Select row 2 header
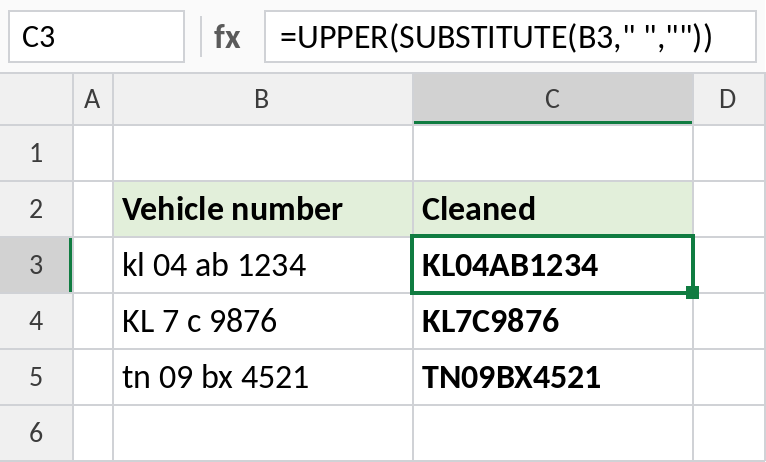The image size is (766, 462). pos(36,209)
